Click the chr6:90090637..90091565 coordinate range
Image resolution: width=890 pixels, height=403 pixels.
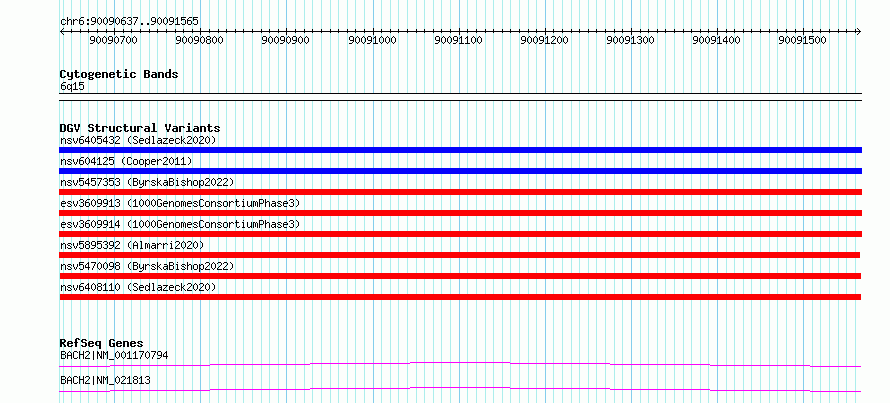pyautogui.click(x=129, y=22)
